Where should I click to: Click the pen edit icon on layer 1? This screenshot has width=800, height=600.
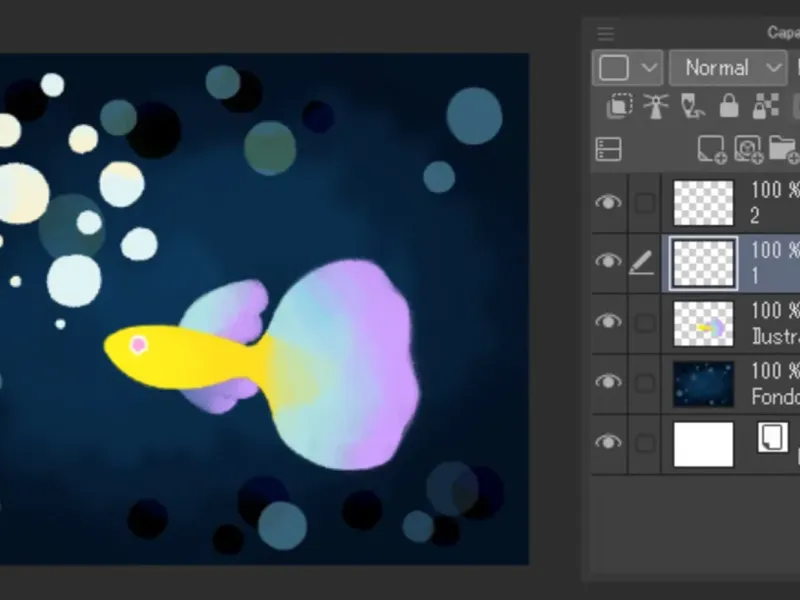coord(642,262)
